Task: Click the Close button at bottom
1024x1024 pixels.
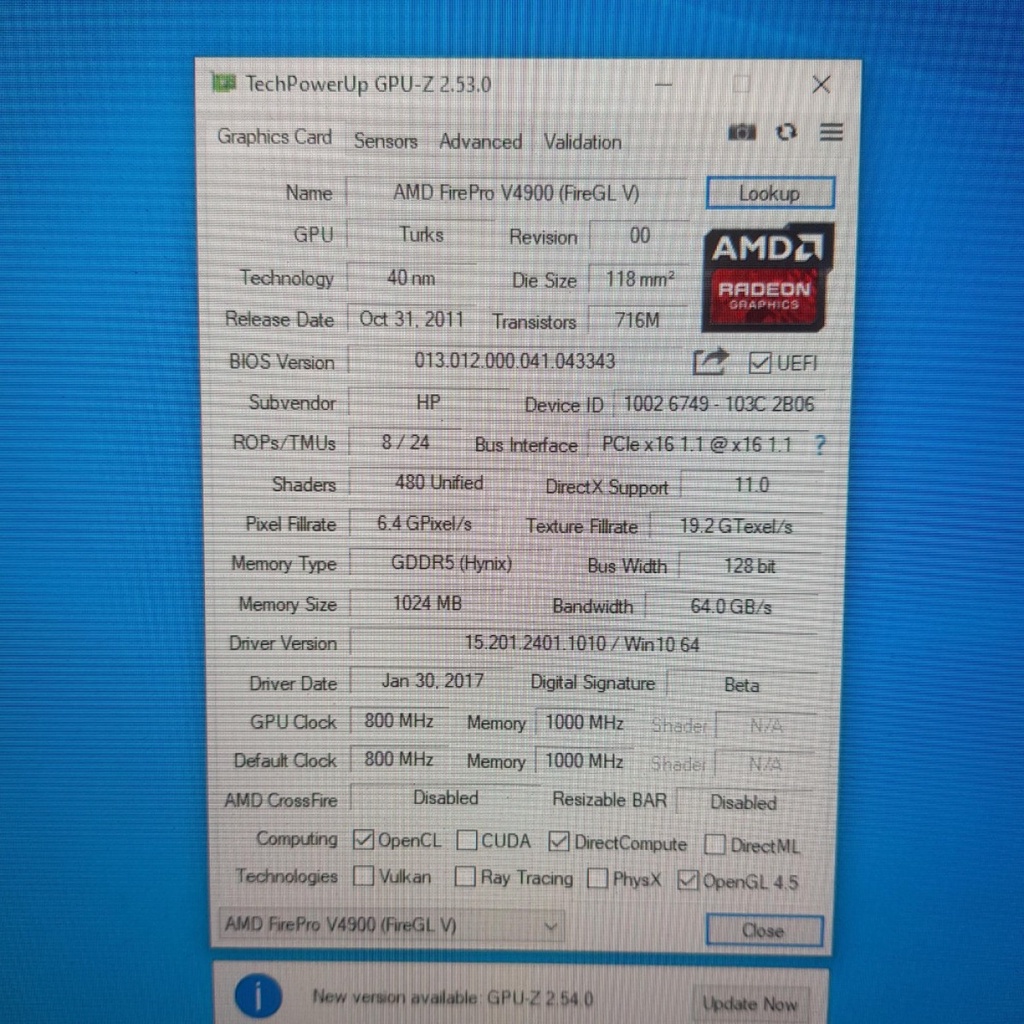Action: tap(764, 930)
